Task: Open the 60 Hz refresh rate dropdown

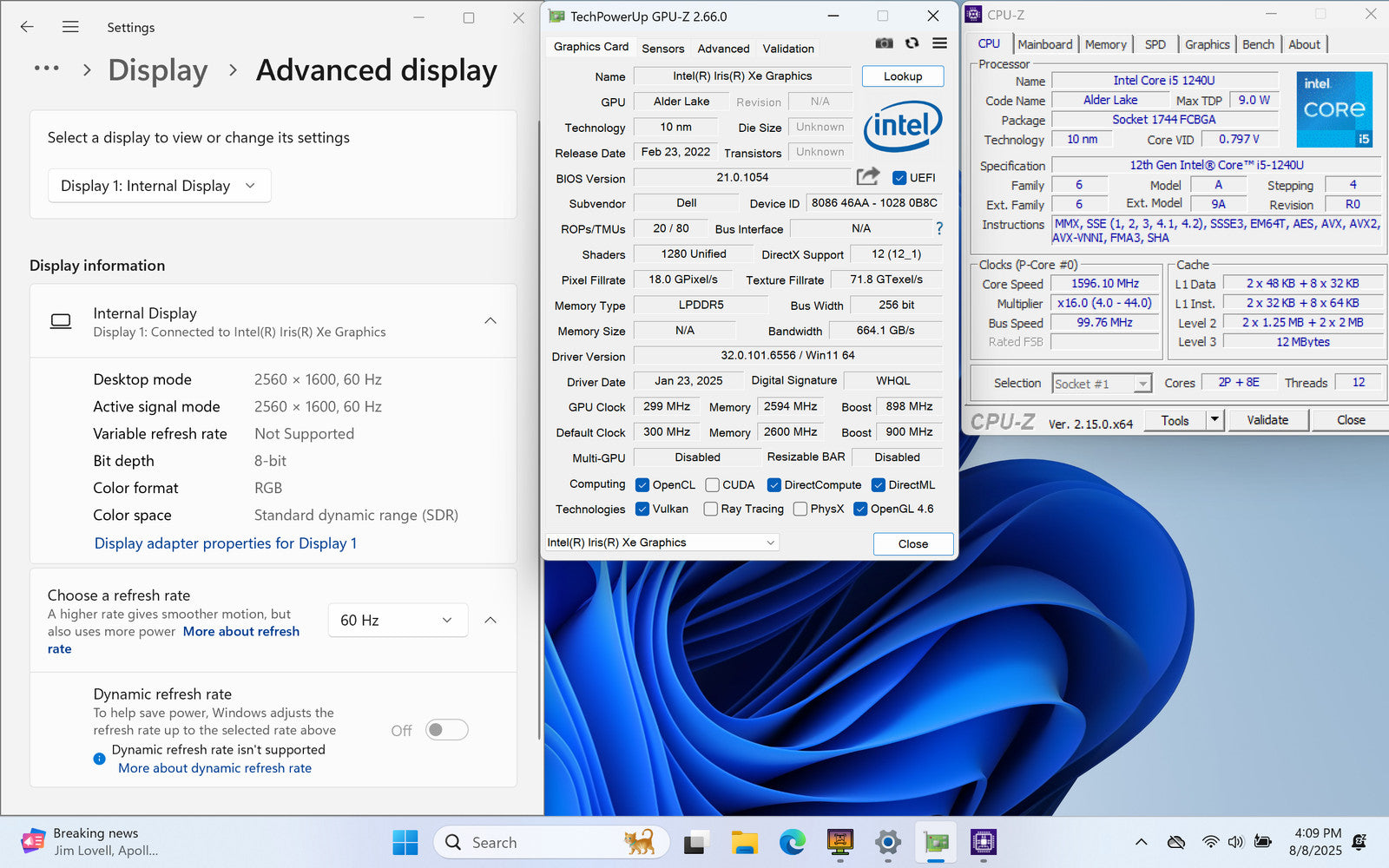Action: point(397,621)
